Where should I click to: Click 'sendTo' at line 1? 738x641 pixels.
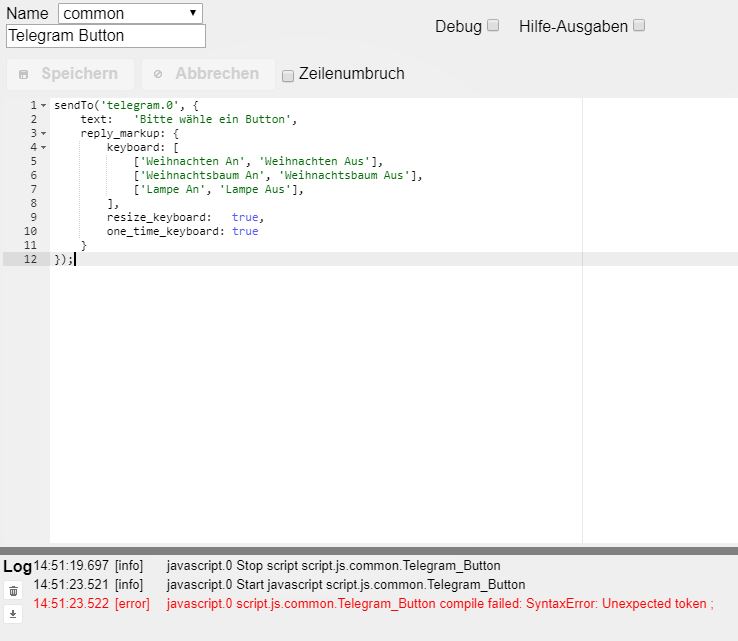click(73, 105)
